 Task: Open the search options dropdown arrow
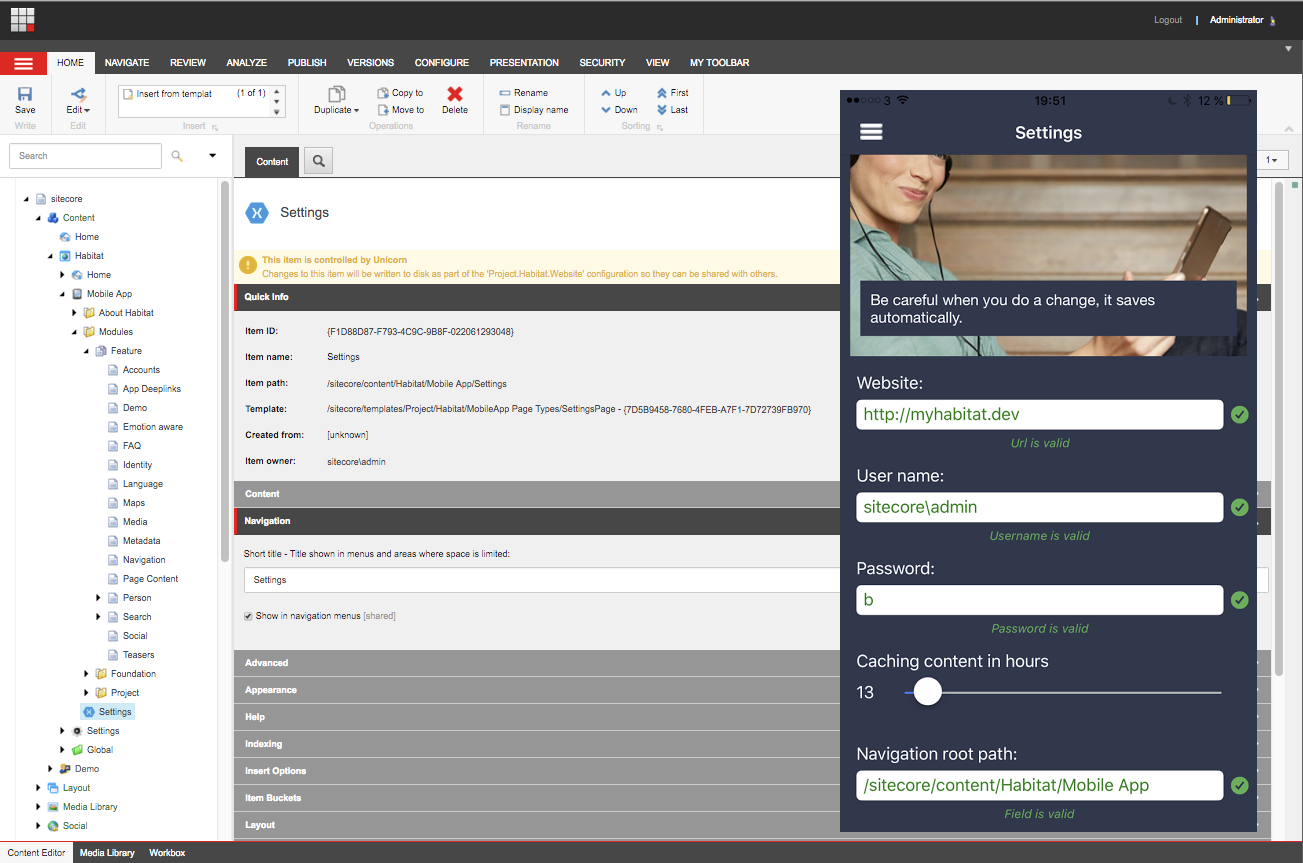tap(212, 156)
